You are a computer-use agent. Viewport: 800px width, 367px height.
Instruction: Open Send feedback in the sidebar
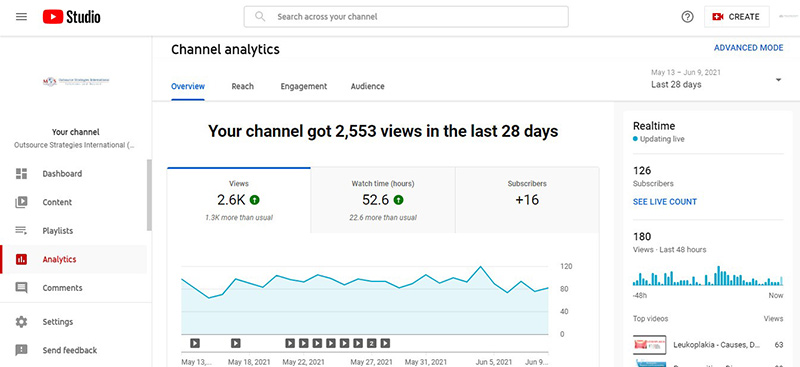point(73,350)
